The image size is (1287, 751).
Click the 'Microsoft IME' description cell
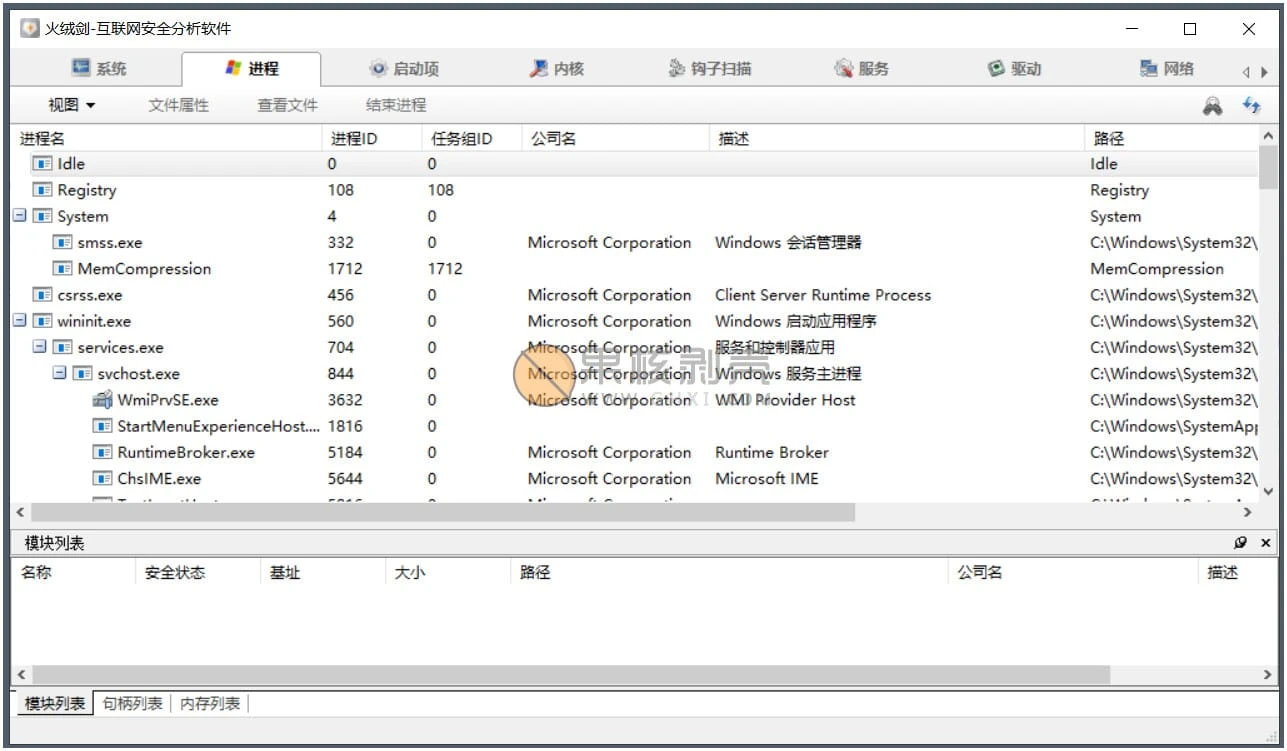coord(766,478)
